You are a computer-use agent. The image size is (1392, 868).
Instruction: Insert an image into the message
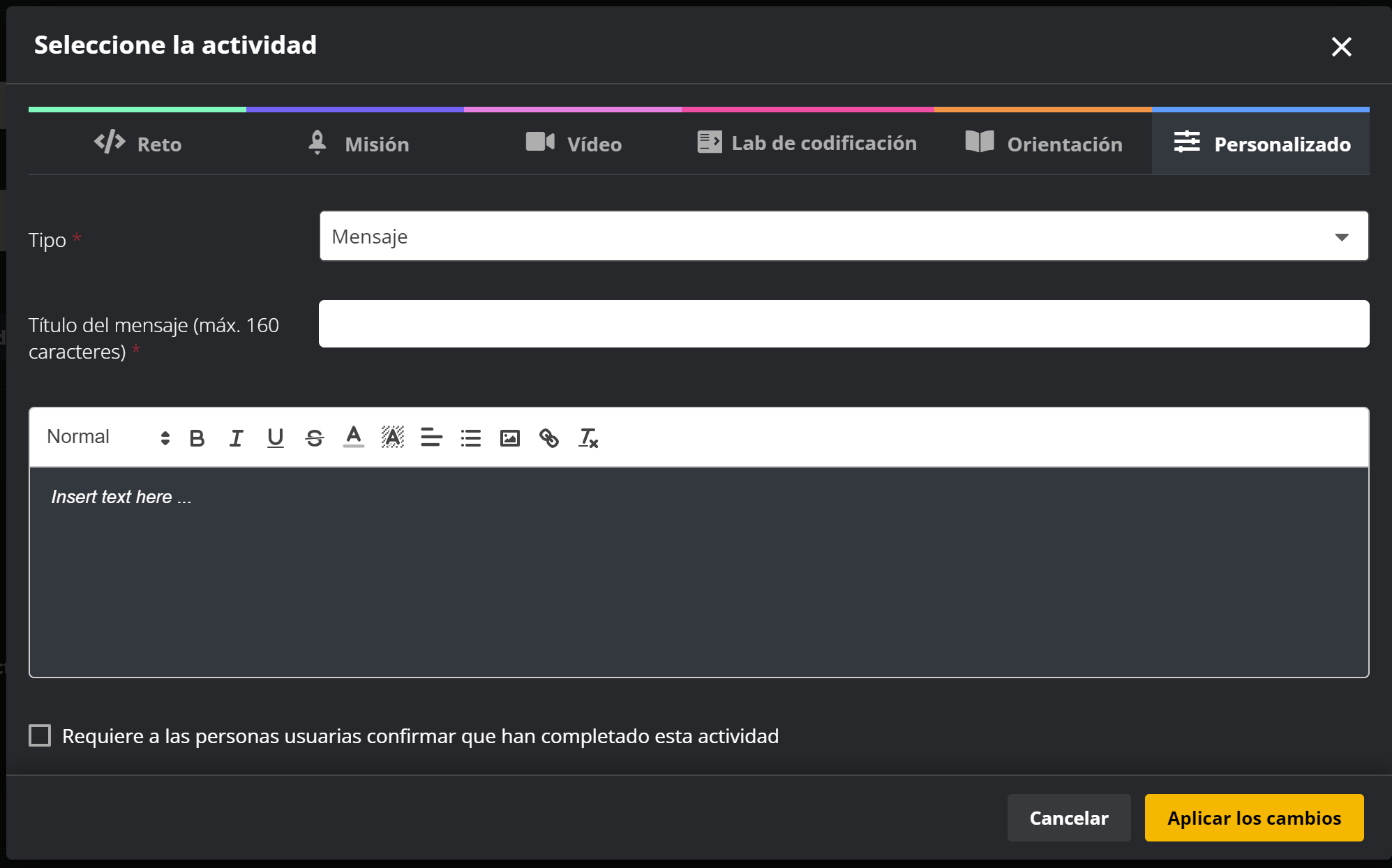[510, 438]
